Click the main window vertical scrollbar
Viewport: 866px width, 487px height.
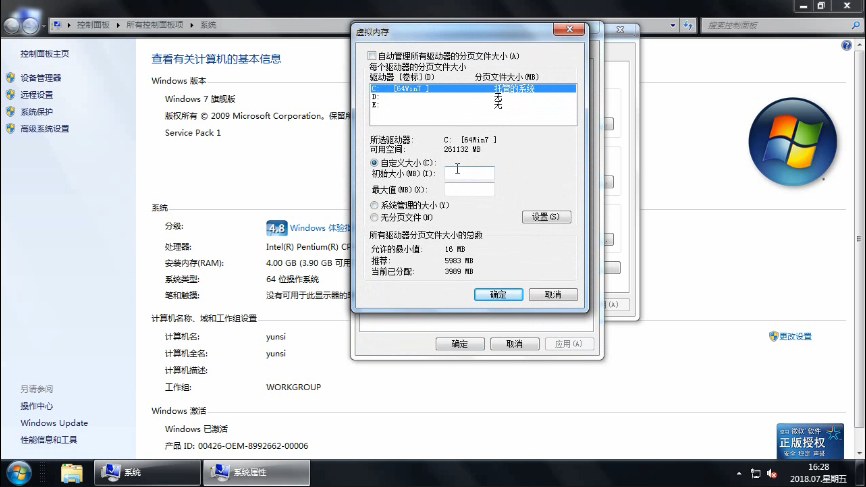(x=858, y=237)
